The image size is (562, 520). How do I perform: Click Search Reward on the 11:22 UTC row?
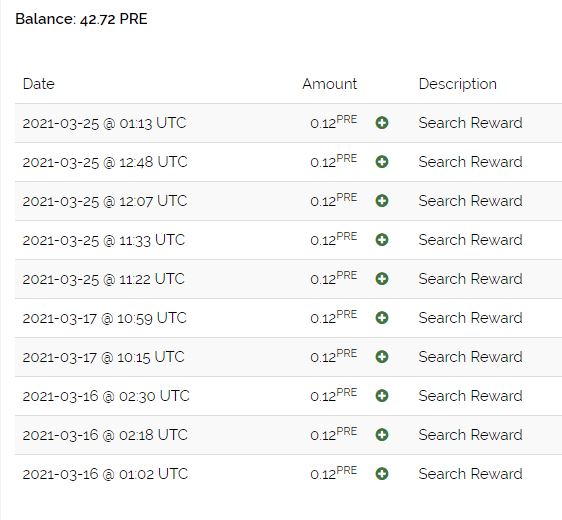point(471,279)
